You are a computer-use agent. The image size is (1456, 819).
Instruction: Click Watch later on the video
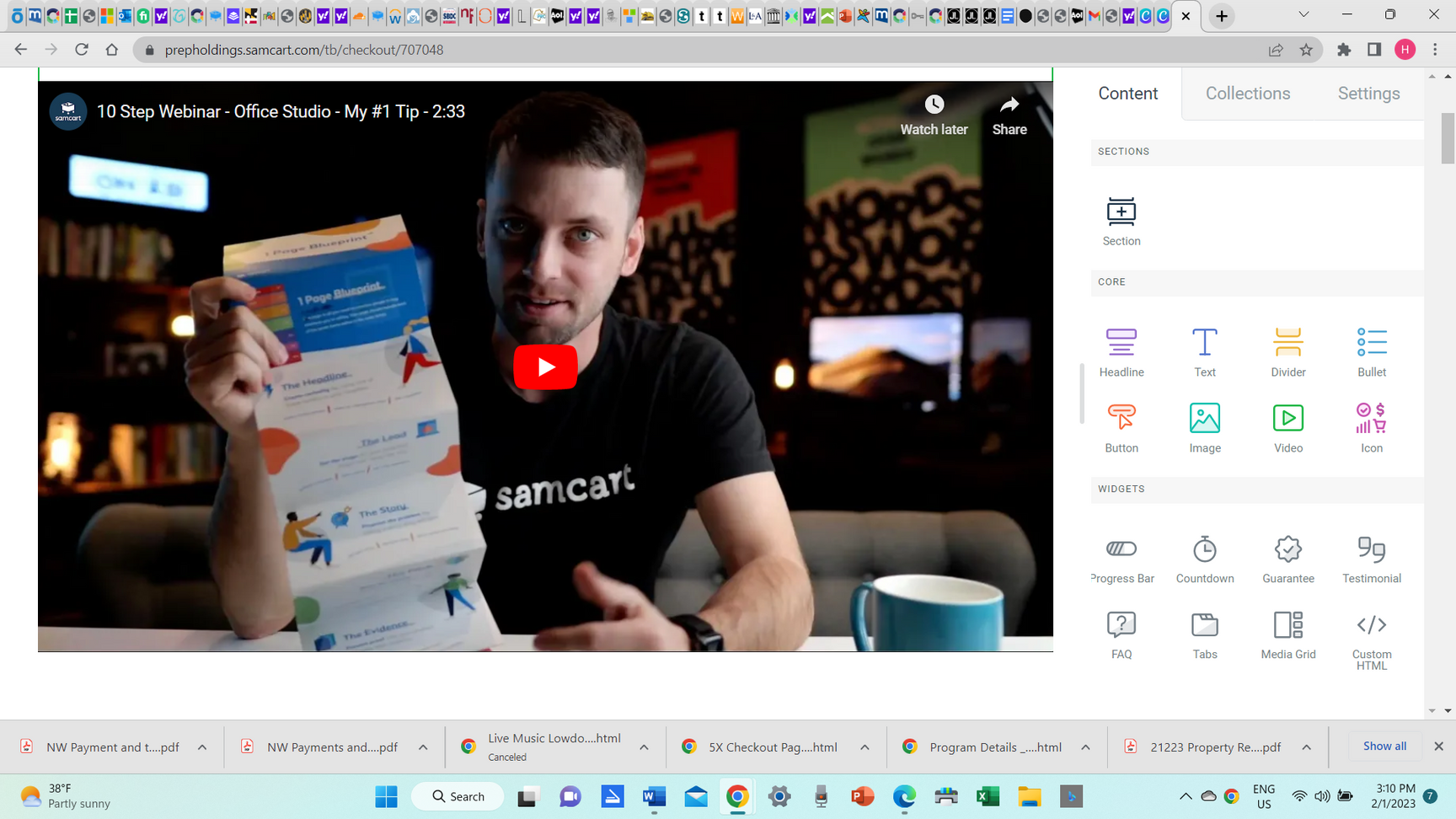tap(934, 115)
